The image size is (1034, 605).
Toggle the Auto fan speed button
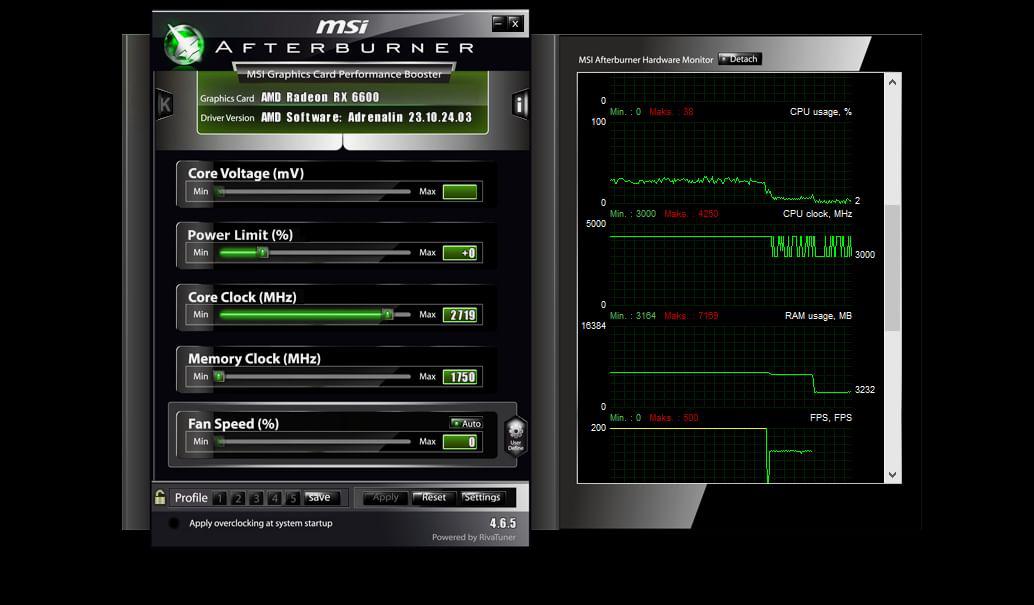pos(466,424)
